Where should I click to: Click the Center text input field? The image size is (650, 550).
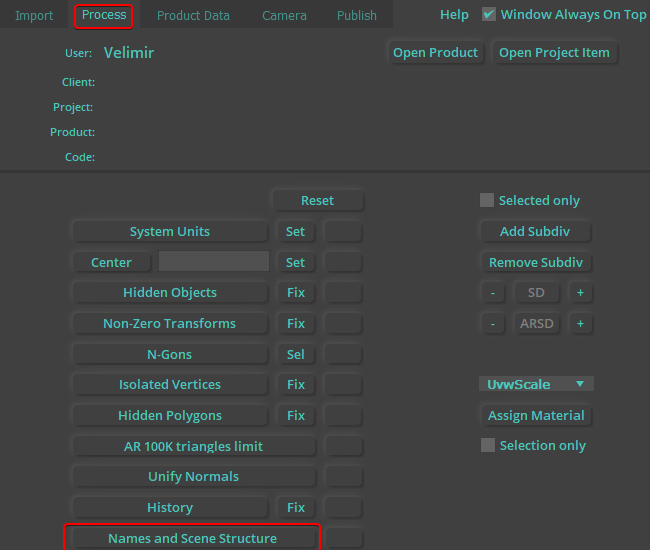tap(214, 262)
